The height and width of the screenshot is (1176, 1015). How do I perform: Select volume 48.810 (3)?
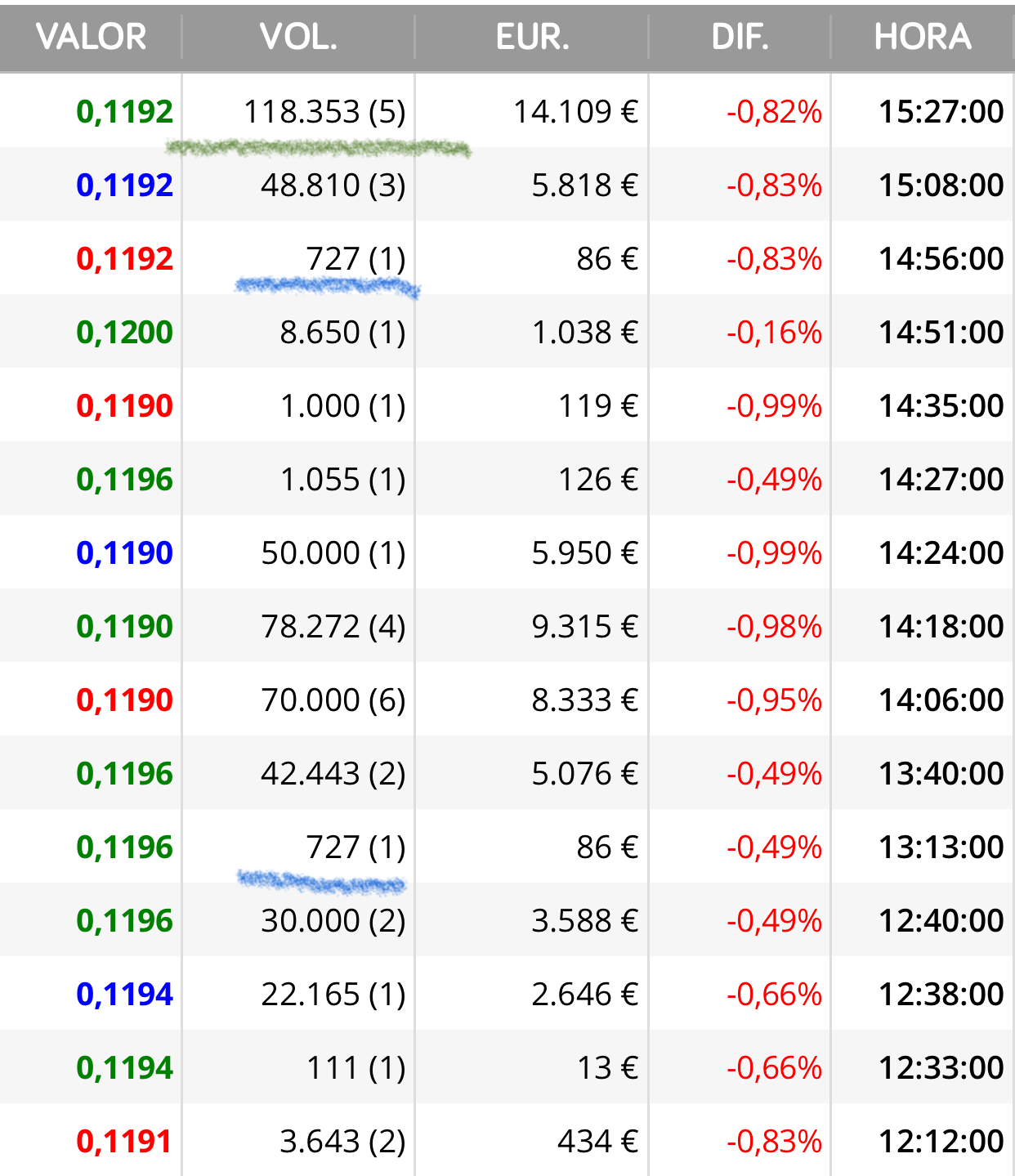coord(333,186)
